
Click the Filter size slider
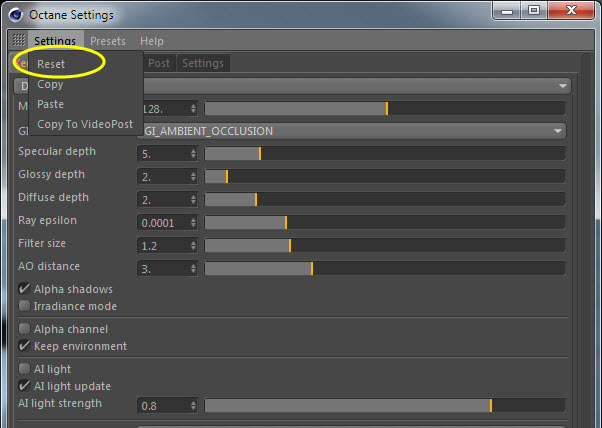[x=385, y=246]
